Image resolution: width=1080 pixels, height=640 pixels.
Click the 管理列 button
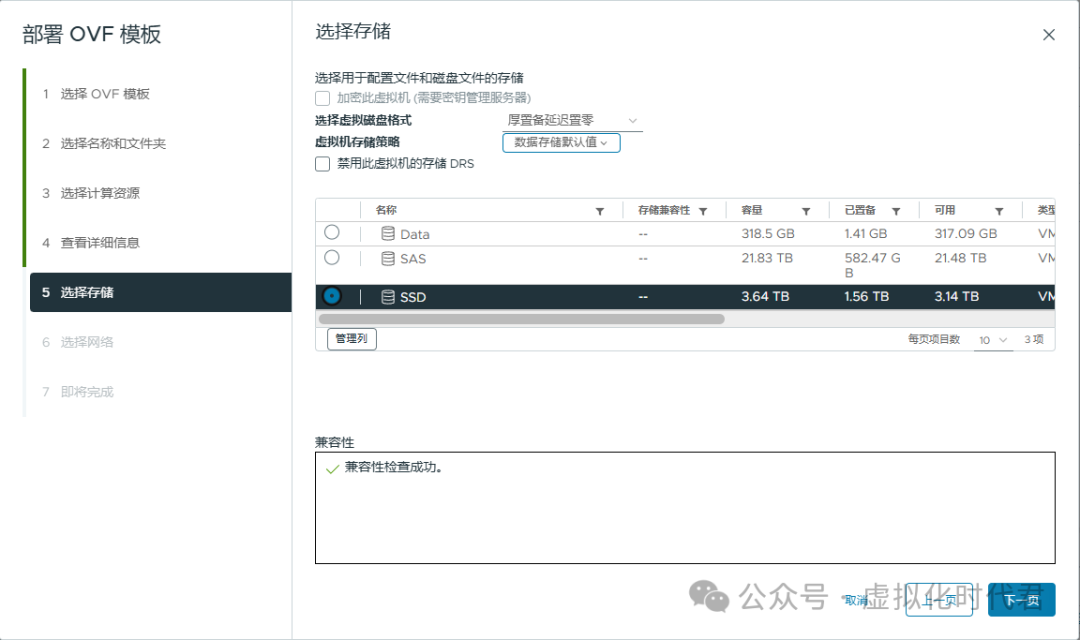[352, 339]
